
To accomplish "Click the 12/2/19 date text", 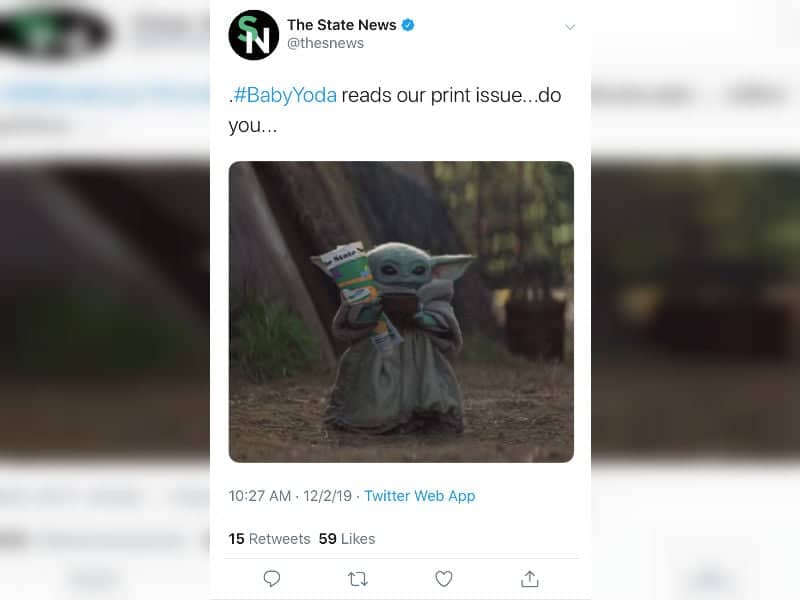I will click(328, 496).
